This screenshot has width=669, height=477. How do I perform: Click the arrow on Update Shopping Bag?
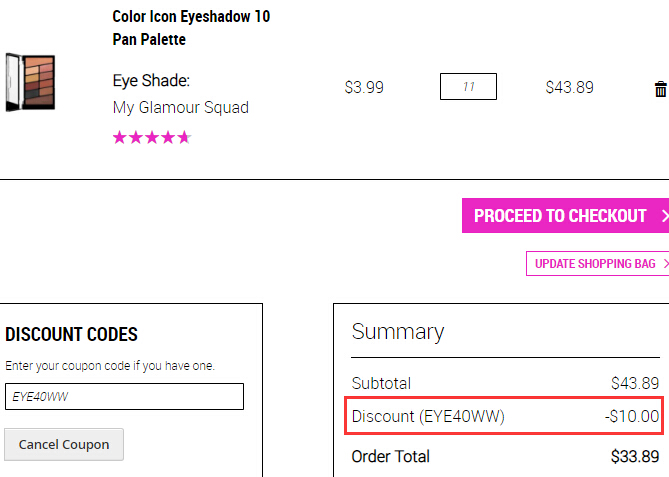[x=666, y=264]
